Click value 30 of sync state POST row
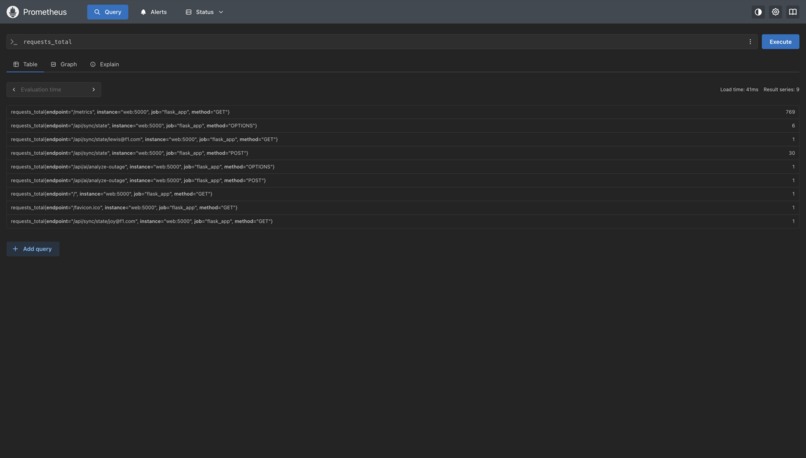The height and width of the screenshot is (458, 806). click(792, 153)
